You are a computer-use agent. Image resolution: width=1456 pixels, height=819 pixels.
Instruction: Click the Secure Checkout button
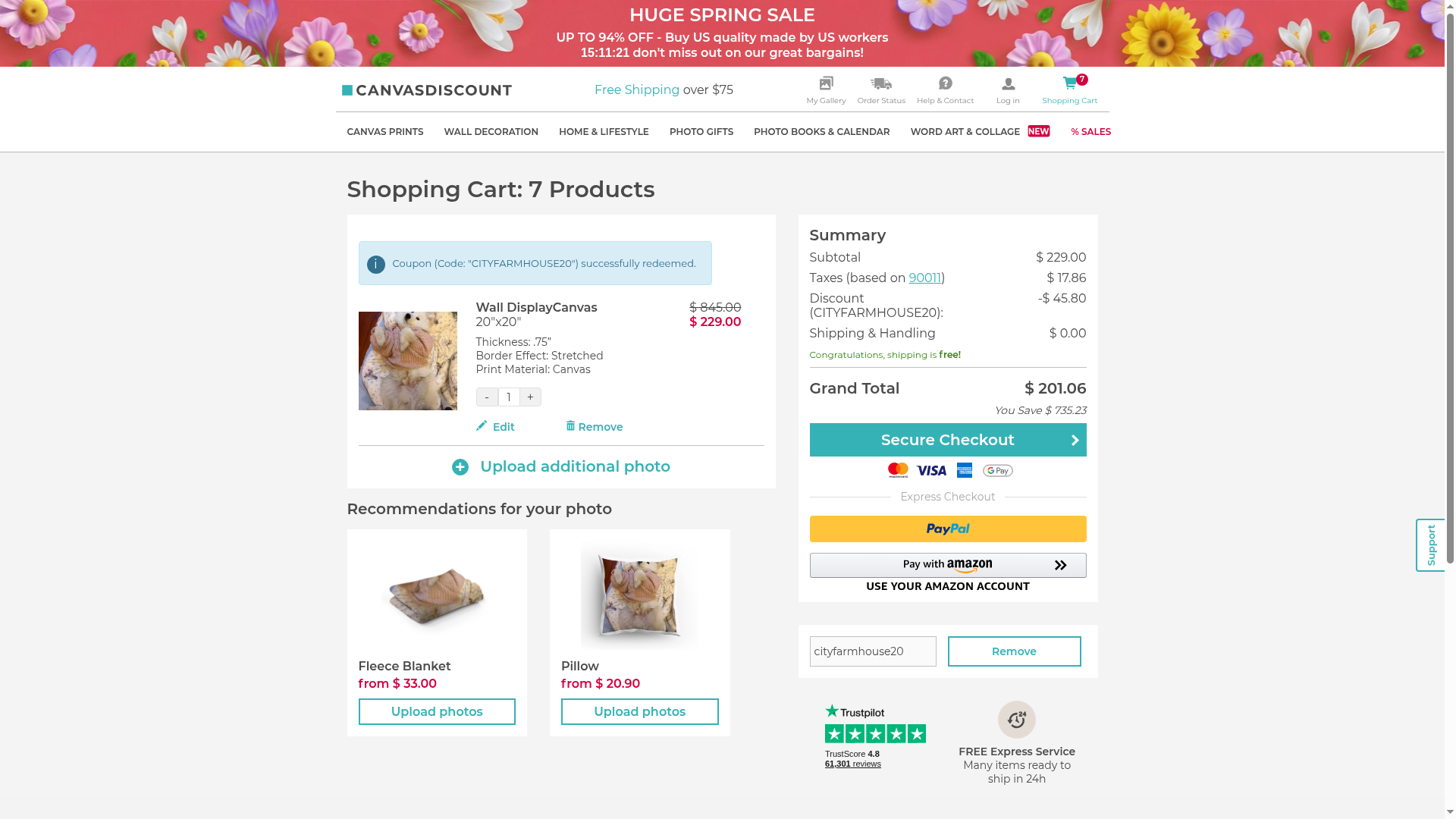pos(947,440)
